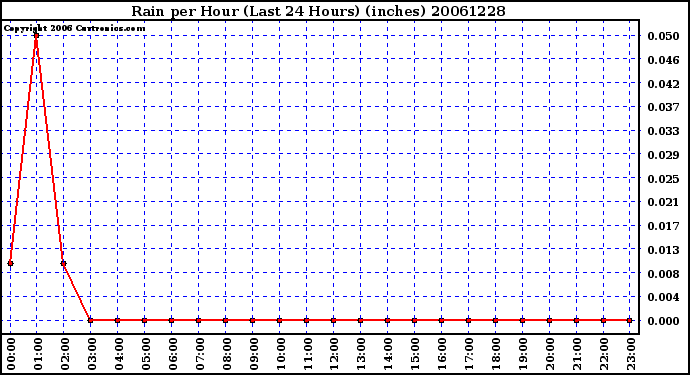Click the peak data point at 01:00

pyautogui.click(x=37, y=36)
